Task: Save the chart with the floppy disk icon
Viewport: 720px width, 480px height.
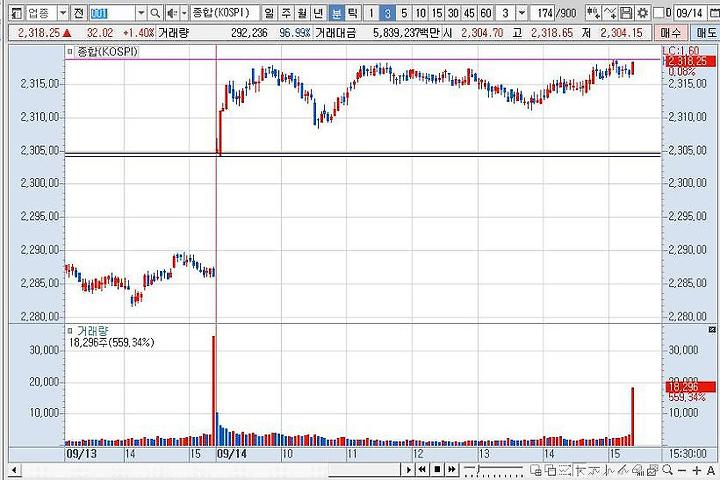Action: 625,13
